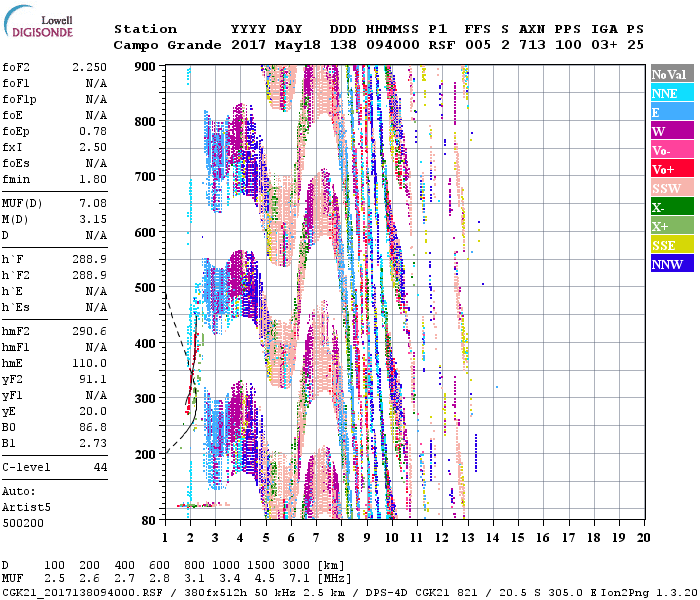Select the C-level value 44

click(x=100, y=467)
